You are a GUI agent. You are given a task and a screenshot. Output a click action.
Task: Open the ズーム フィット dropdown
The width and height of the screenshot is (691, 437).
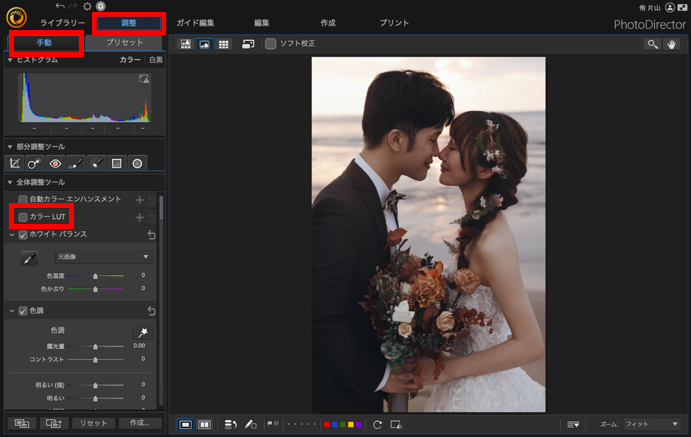tap(652, 424)
